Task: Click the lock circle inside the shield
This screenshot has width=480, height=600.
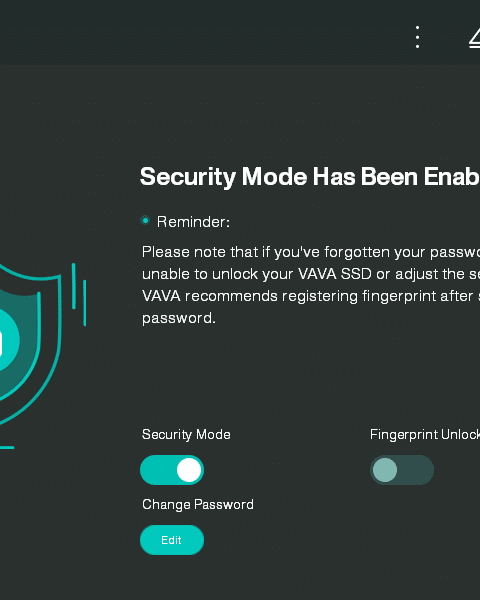Action: click(x=8, y=340)
